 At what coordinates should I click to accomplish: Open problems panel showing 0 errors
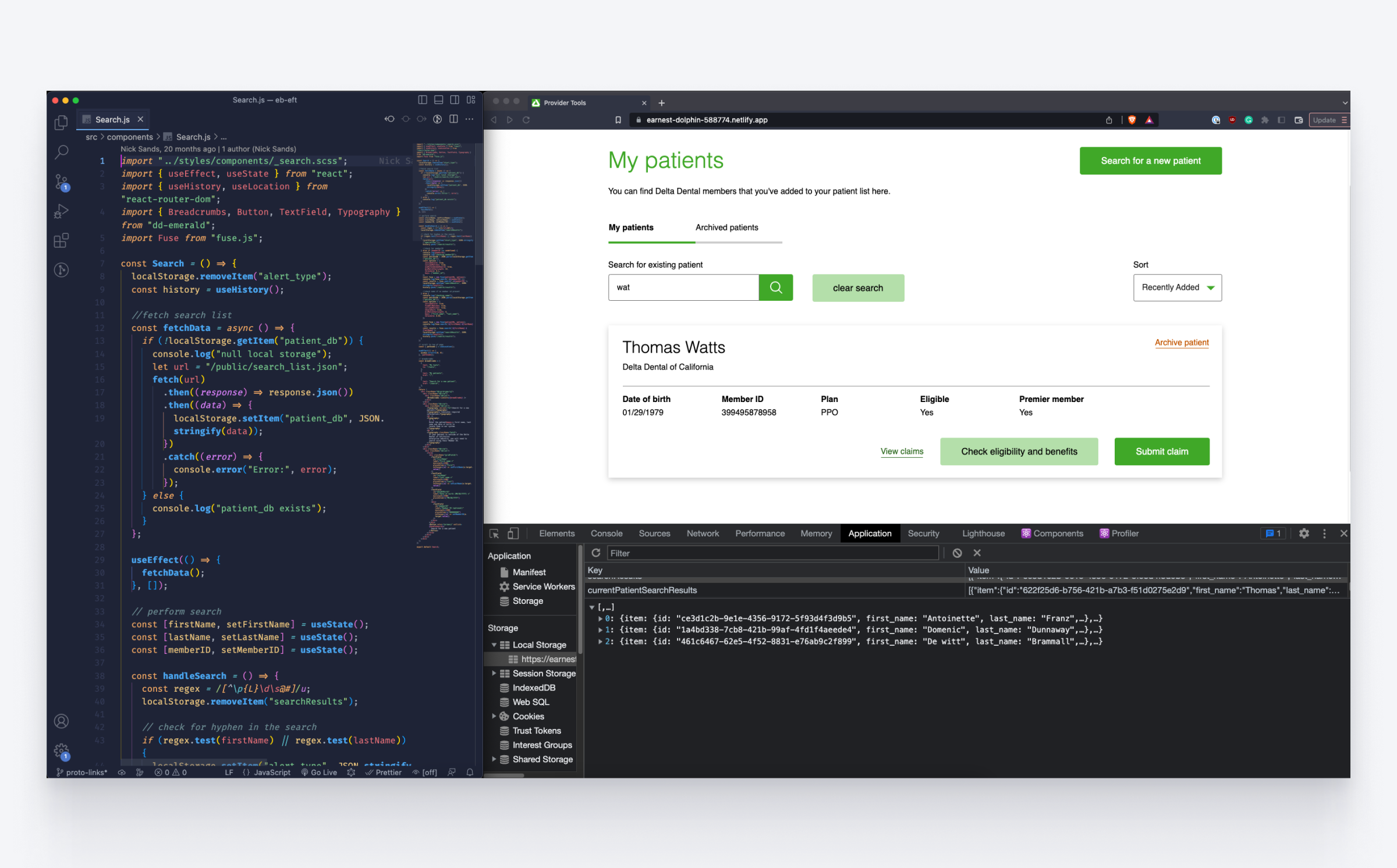click(171, 772)
